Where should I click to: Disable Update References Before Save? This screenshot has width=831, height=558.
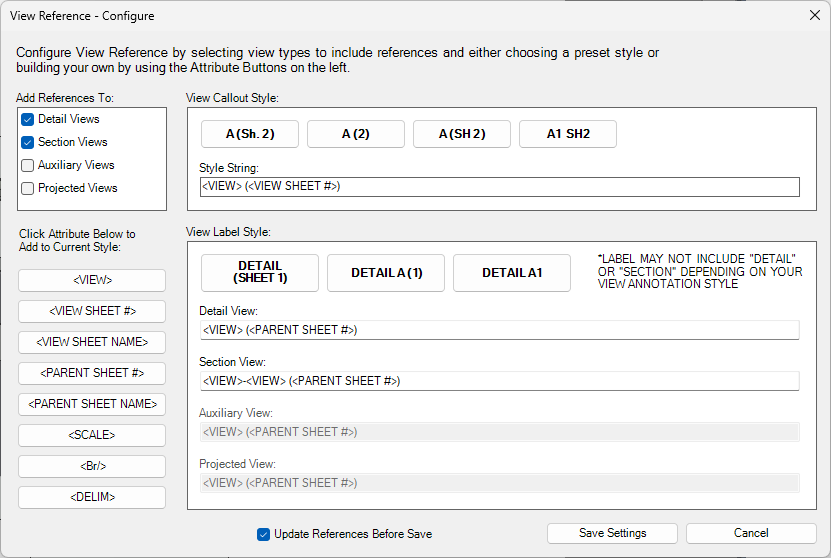[x=264, y=534]
